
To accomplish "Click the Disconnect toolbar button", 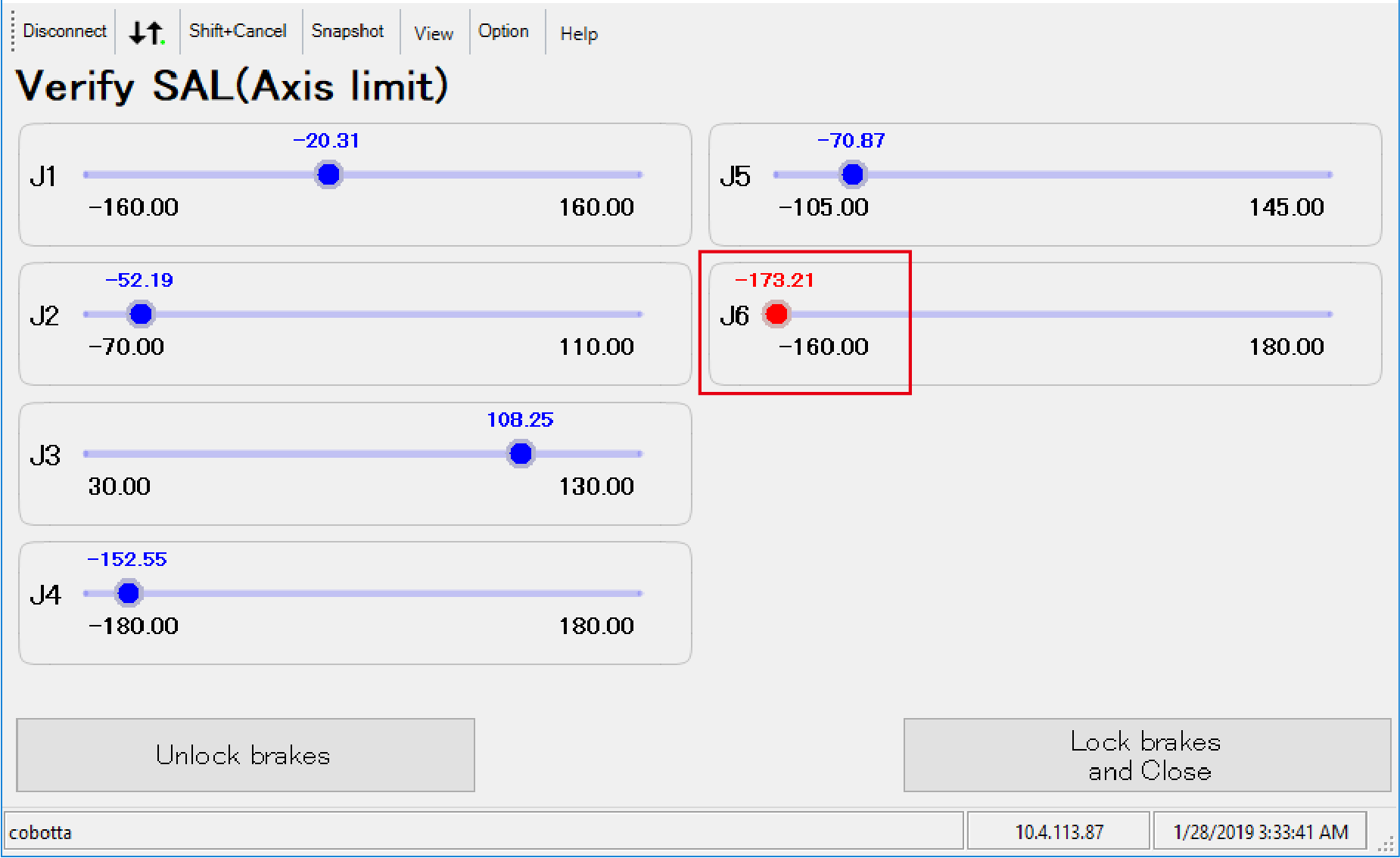I will (x=64, y=31).
